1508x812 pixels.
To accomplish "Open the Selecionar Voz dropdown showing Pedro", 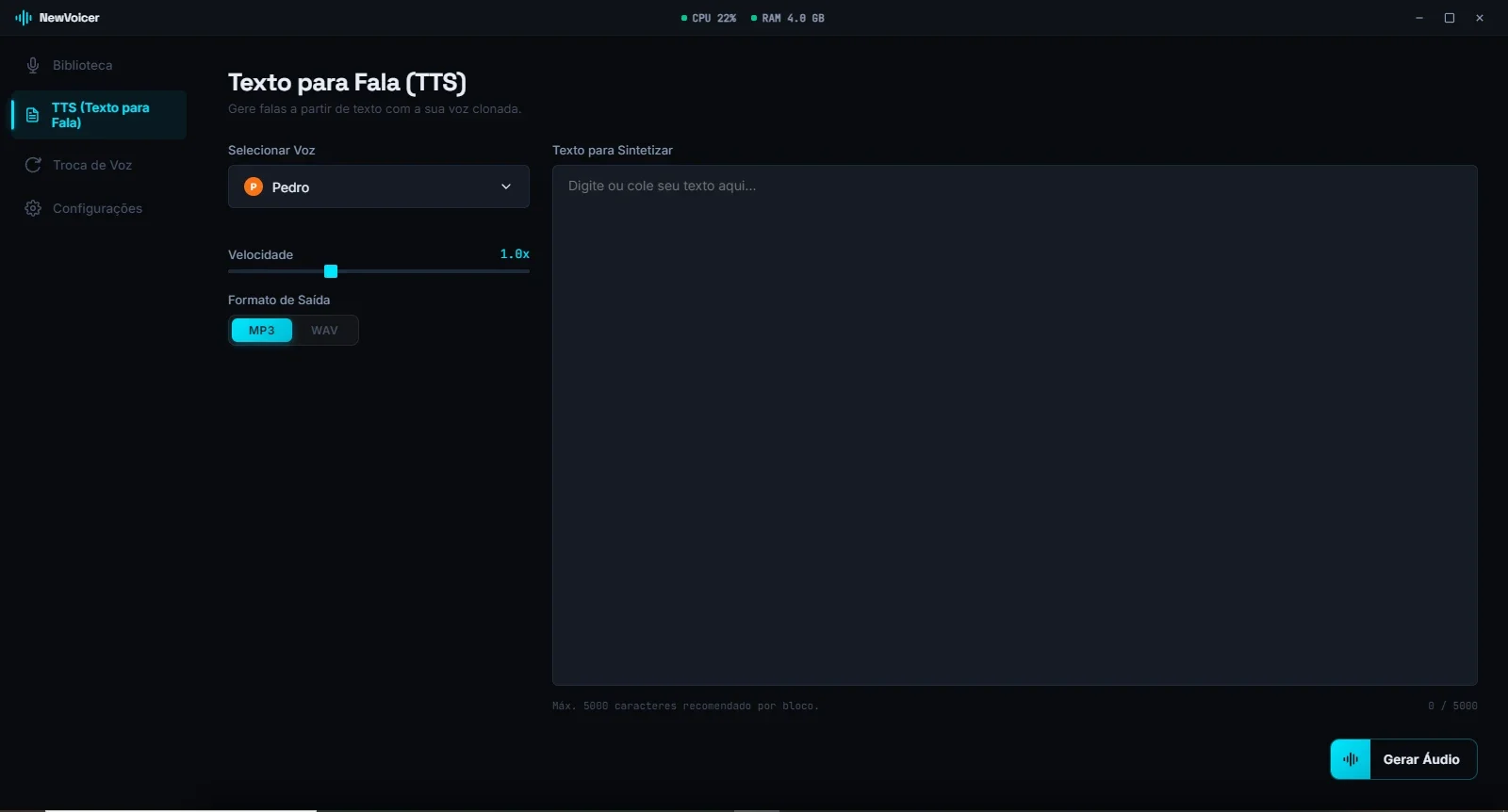I will pyautogui.click(x=379, y=187).
